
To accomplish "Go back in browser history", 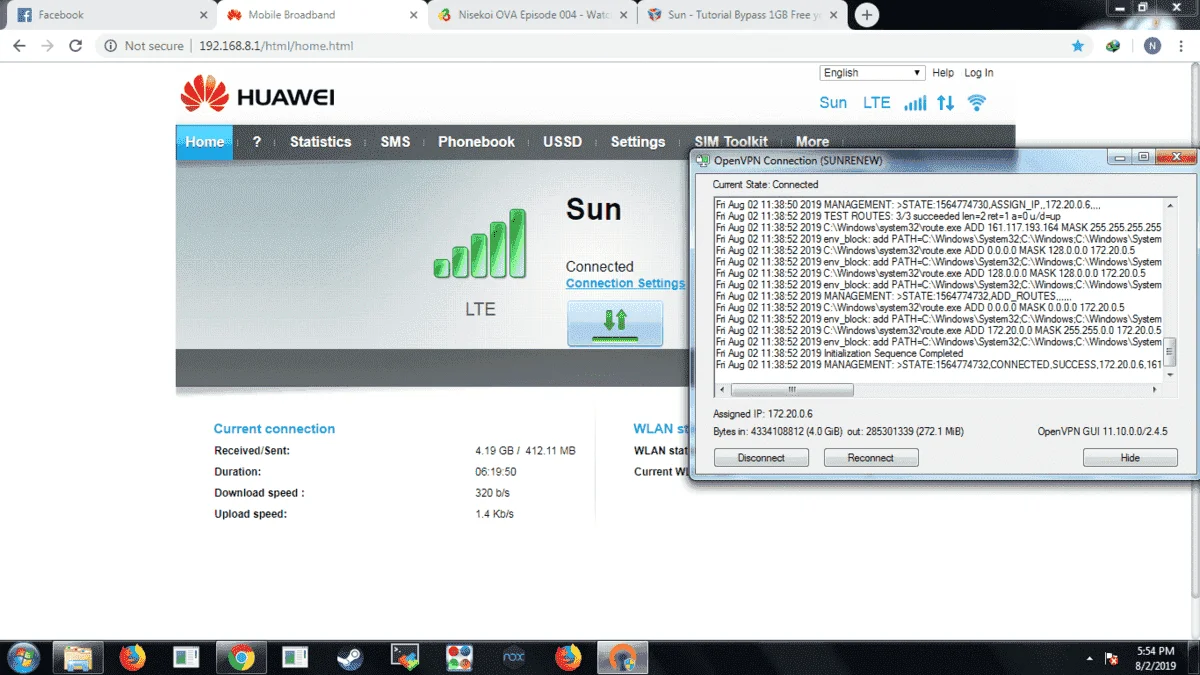I will coord(19,46).
